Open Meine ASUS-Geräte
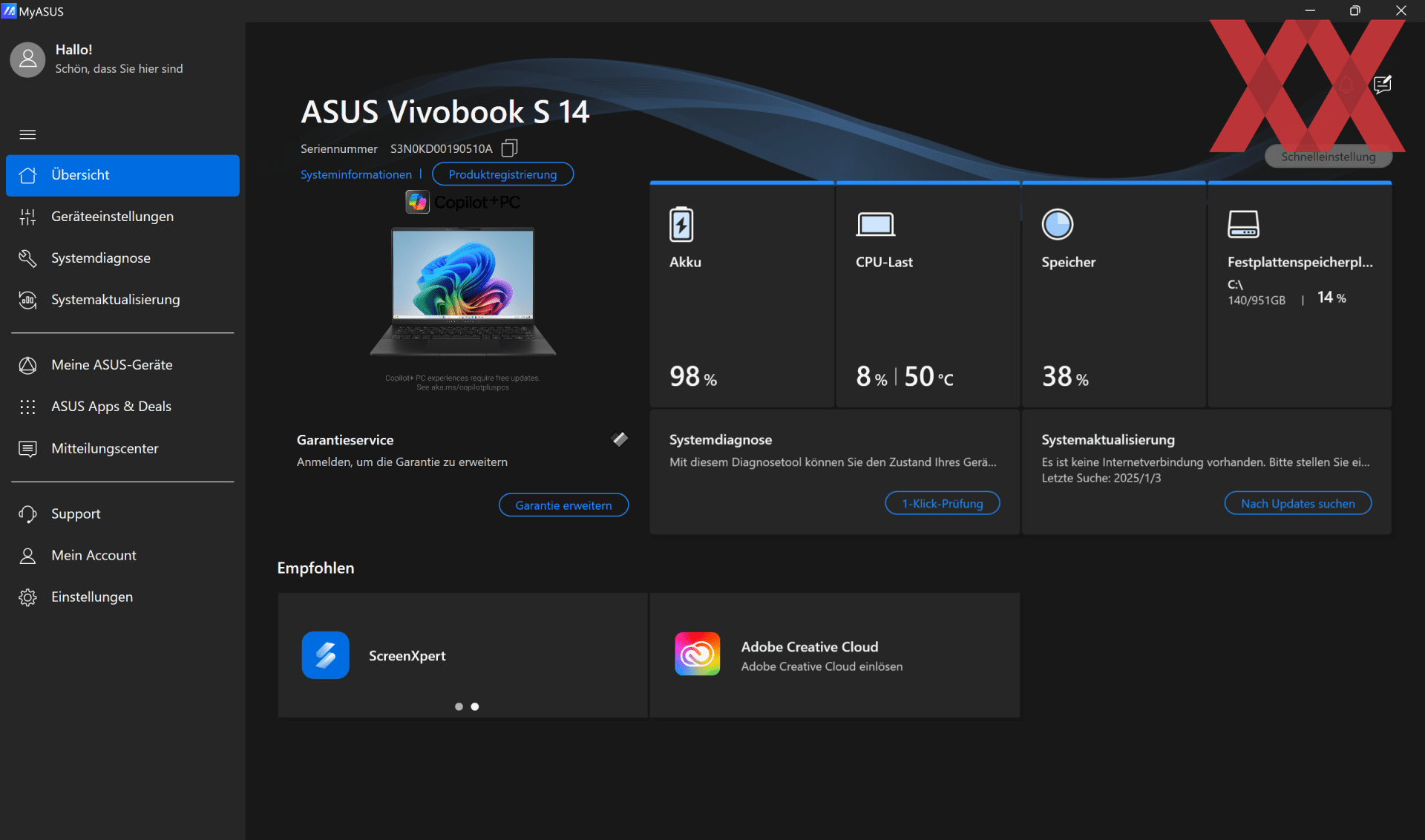 pos(122,365)
